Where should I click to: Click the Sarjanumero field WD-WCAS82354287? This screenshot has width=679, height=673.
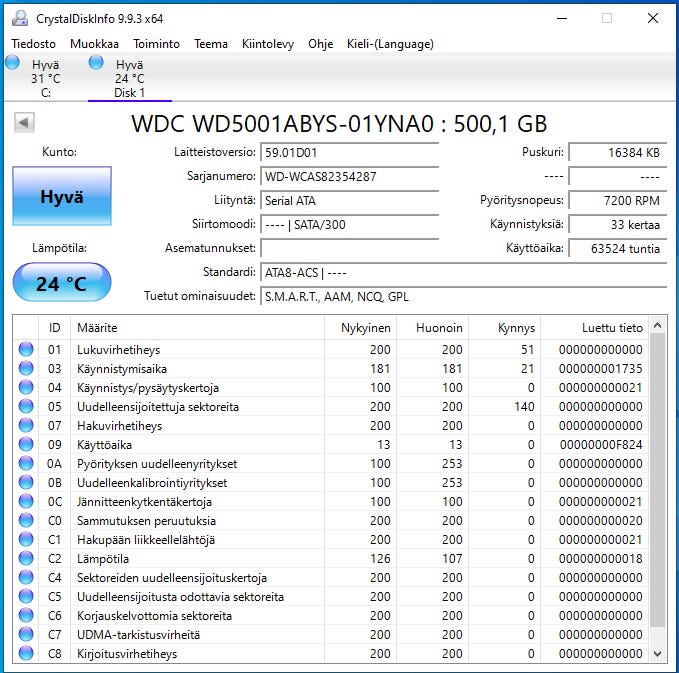tap(349, 176)
